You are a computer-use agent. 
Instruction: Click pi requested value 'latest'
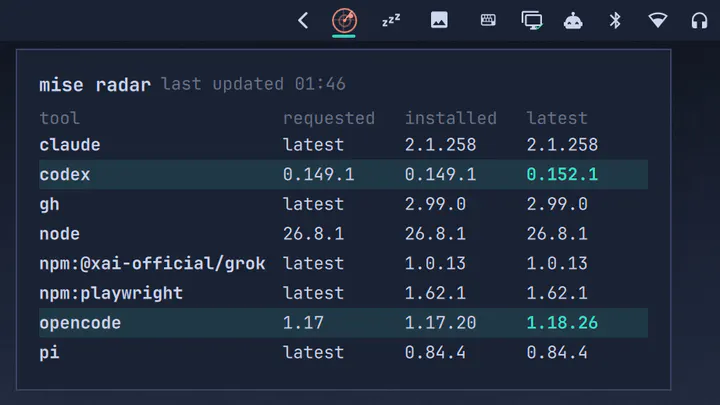click(x=314, y=353)
